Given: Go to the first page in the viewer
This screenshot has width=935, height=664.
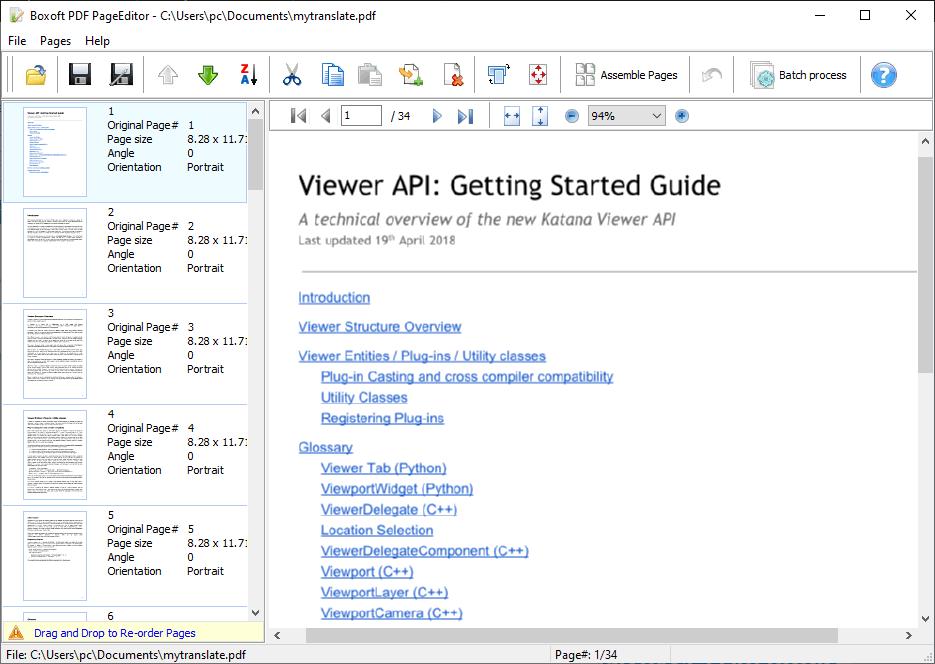Looking at the screenshot, I should (299, 116).
